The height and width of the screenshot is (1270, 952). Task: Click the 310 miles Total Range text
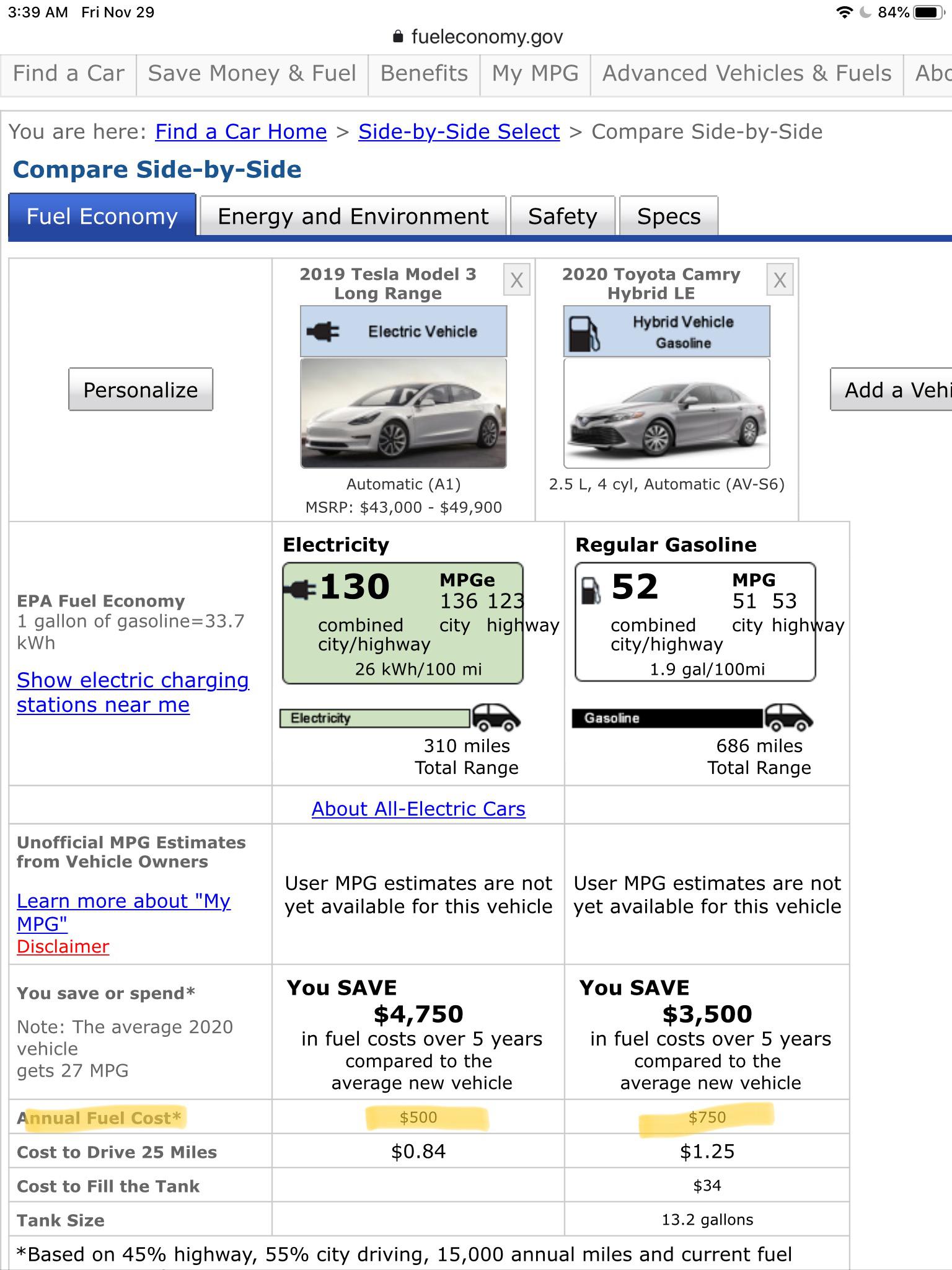tap(467, 757)
